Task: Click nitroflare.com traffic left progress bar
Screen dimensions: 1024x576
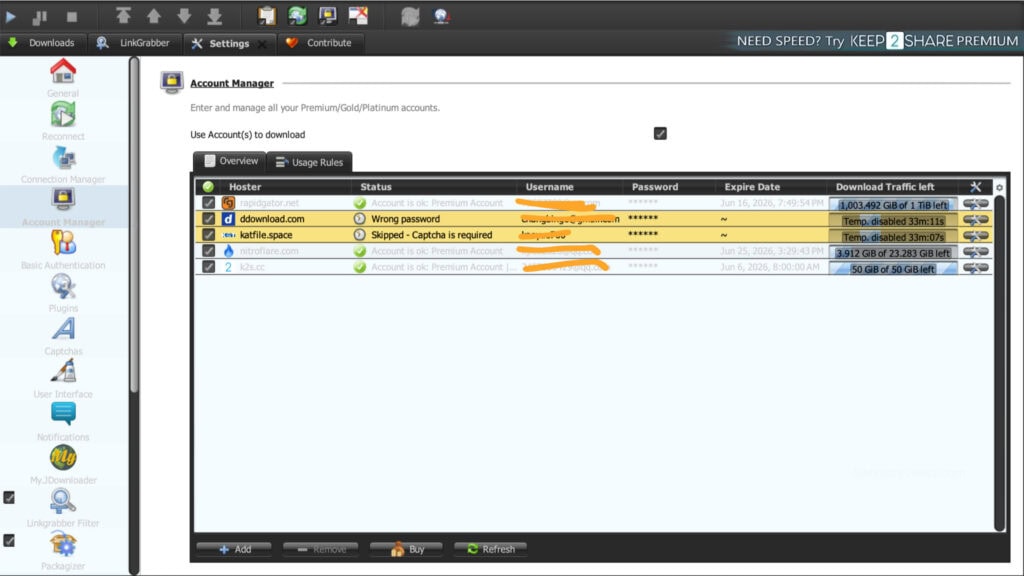Action: click(x=893, y=253)
